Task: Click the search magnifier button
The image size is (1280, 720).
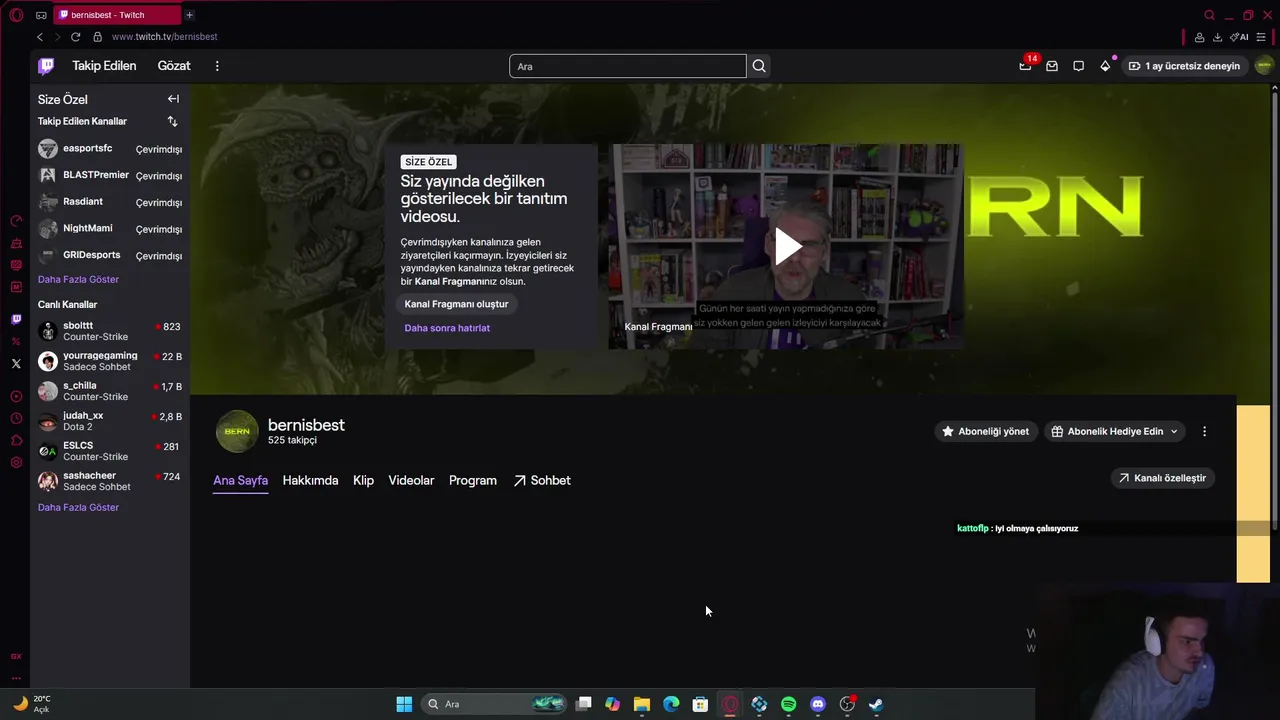Action: 759,66
